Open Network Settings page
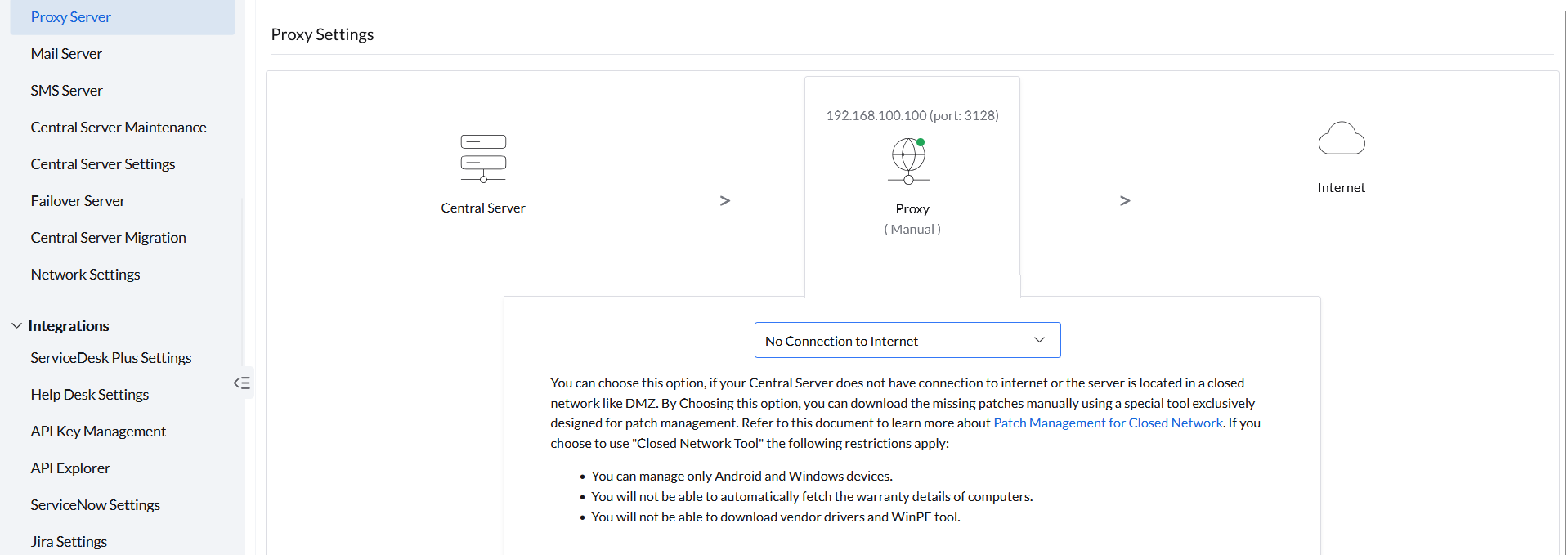This screenshot has width=1568, height=555. (86, 275)
